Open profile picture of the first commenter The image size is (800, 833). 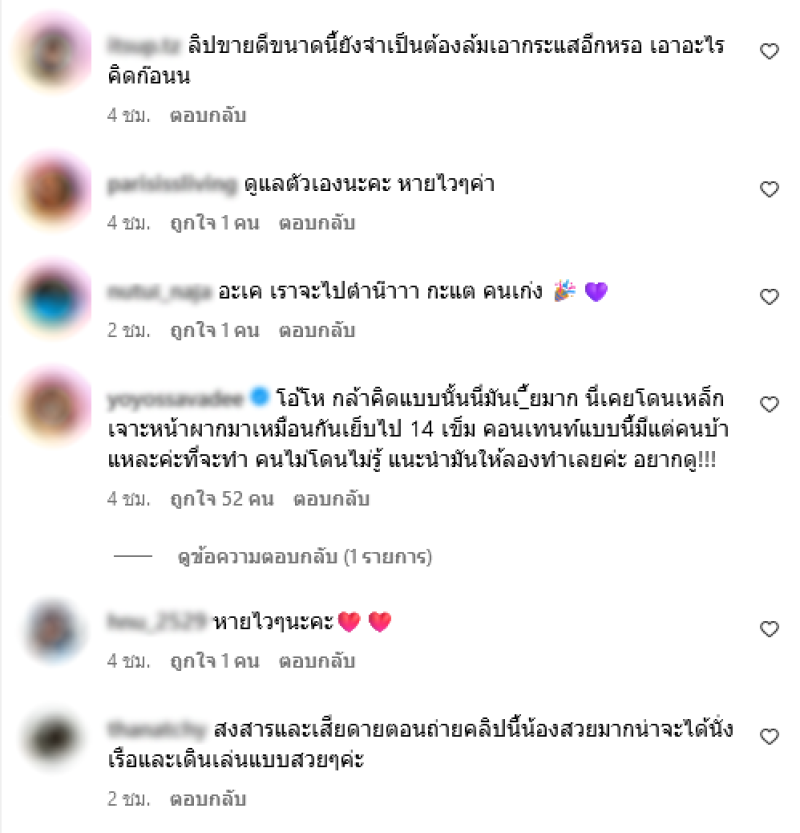(53, 52)
